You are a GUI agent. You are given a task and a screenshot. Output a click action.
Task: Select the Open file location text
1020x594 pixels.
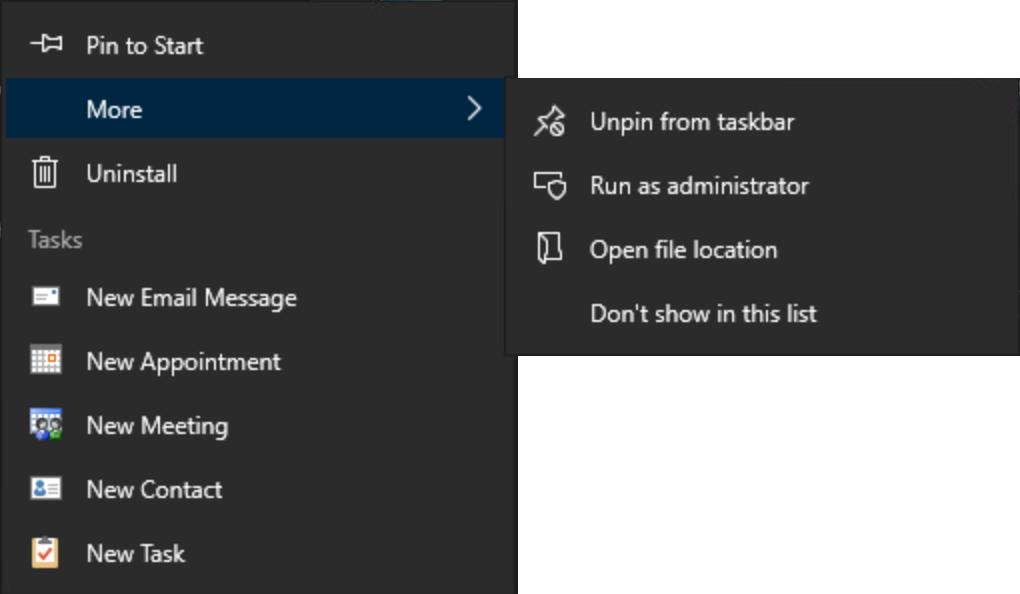pos(684,250)
